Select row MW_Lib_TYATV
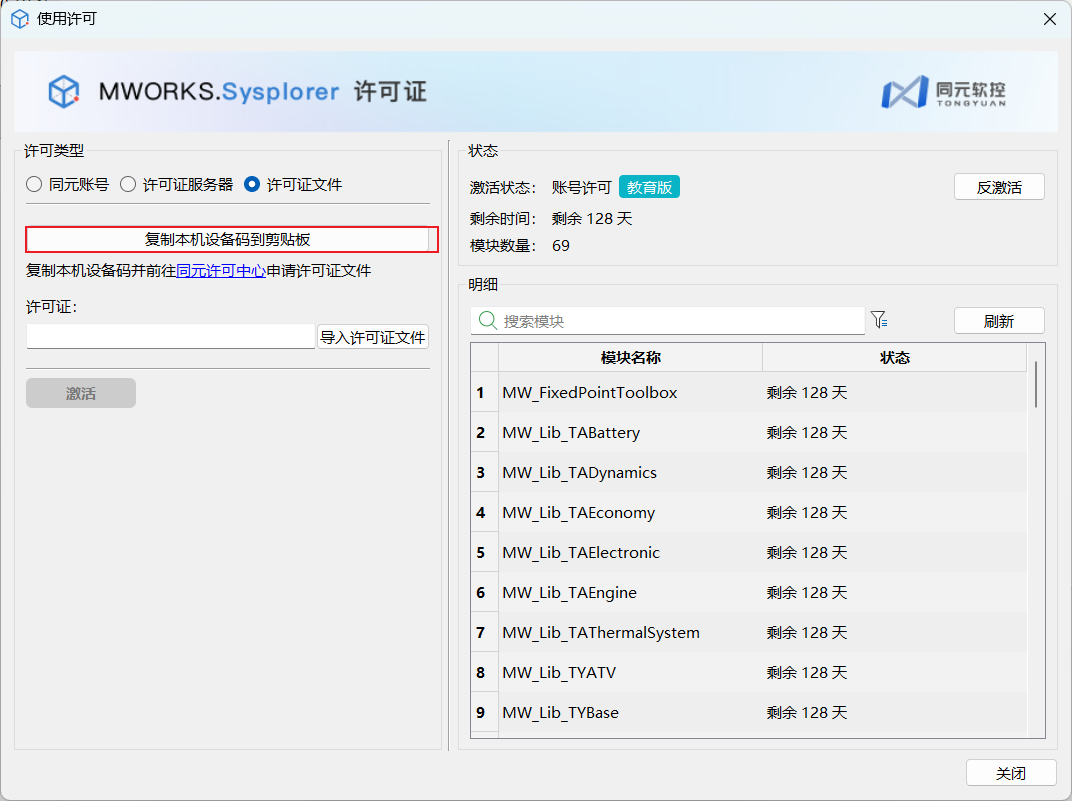1072x801 pixels. [749, 673]
